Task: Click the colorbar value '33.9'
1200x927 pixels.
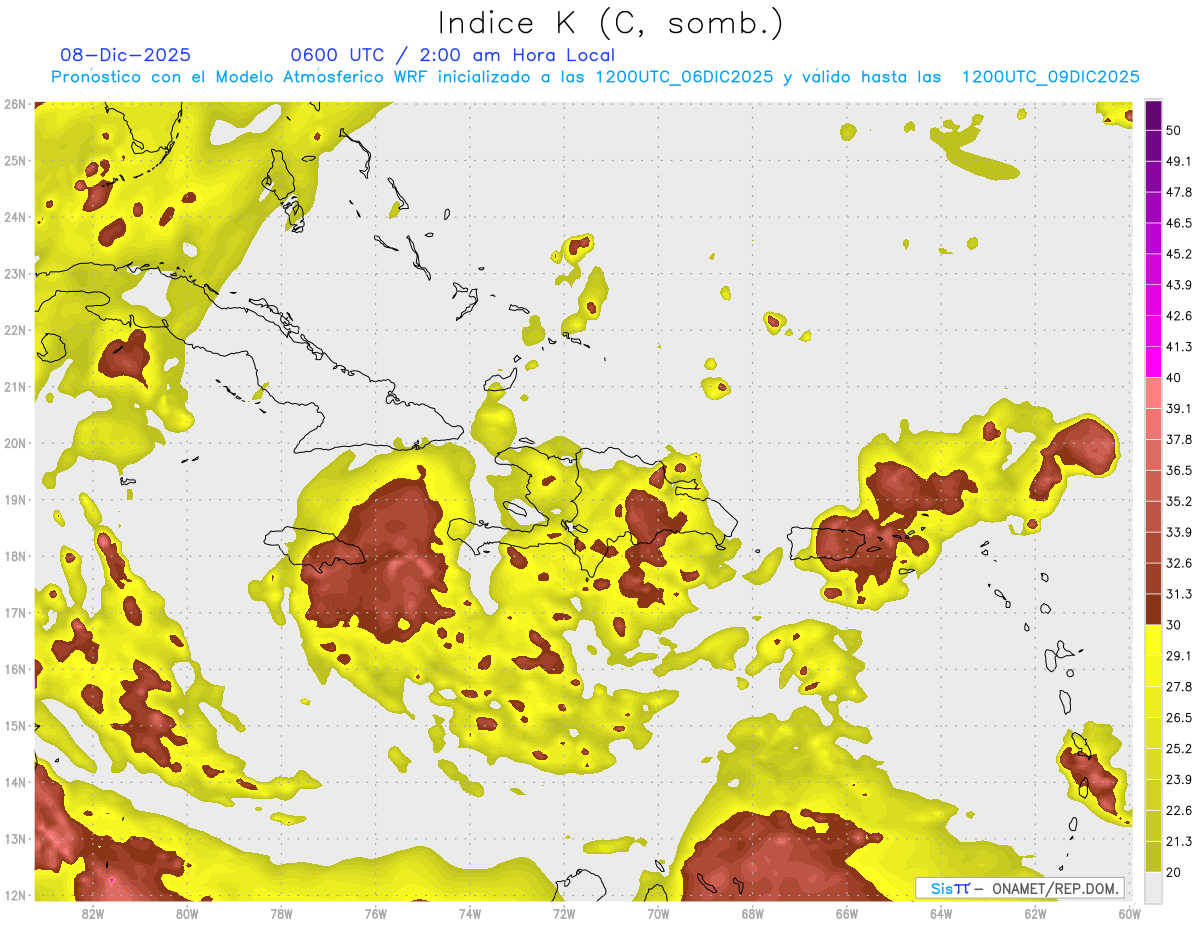Action: point(1179,532)
